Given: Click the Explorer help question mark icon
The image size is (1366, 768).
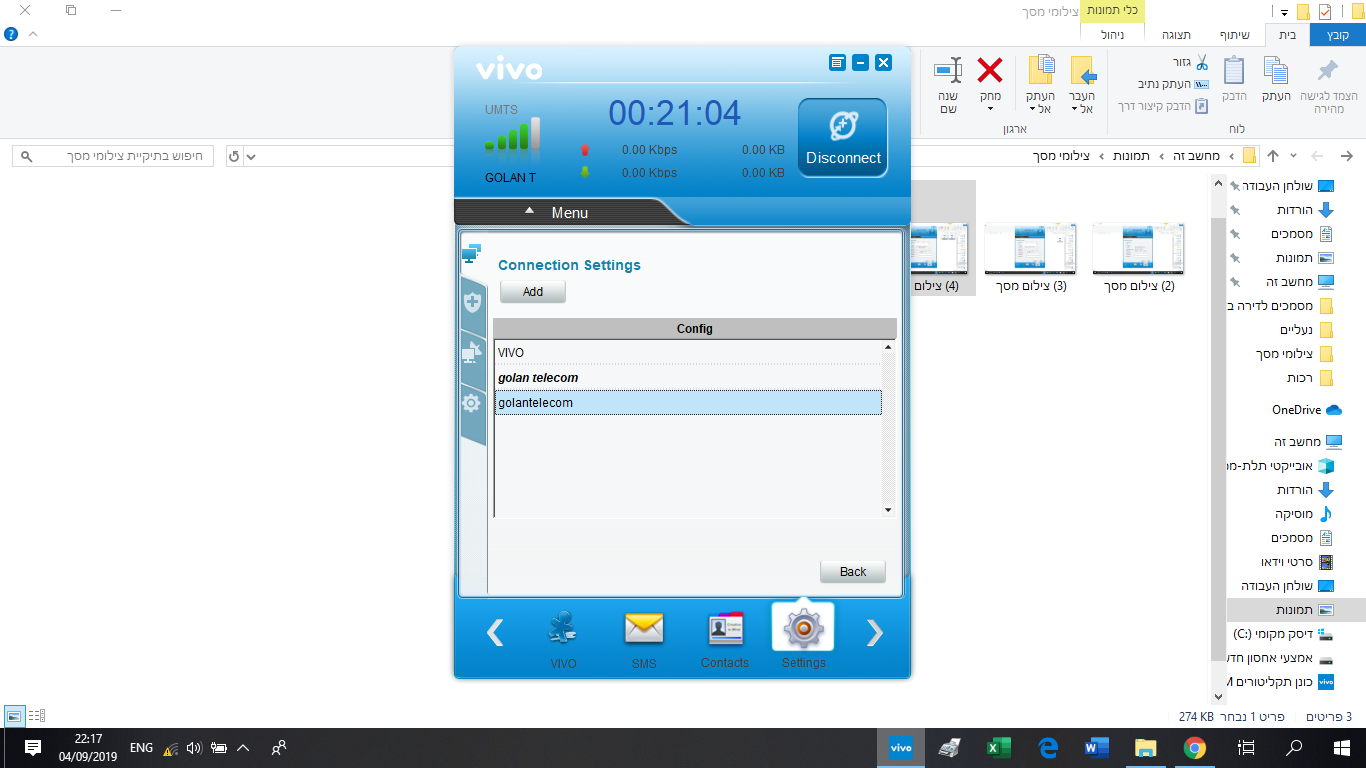Looking at the screenshot, I should [11, 34].
